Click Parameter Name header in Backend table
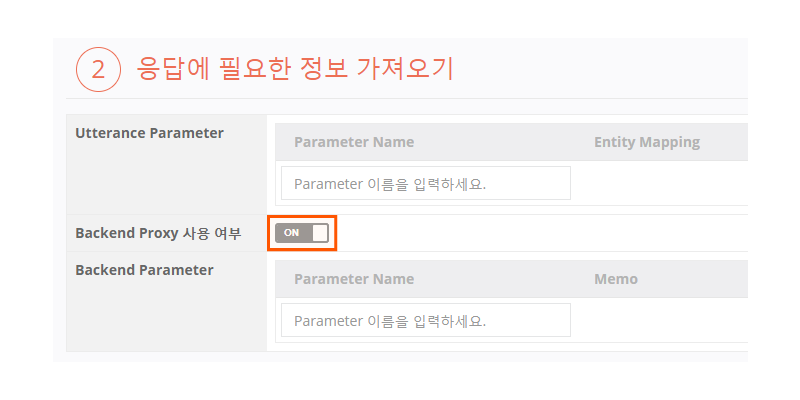This screenshot has width=800, height=400. pos(354,279)
